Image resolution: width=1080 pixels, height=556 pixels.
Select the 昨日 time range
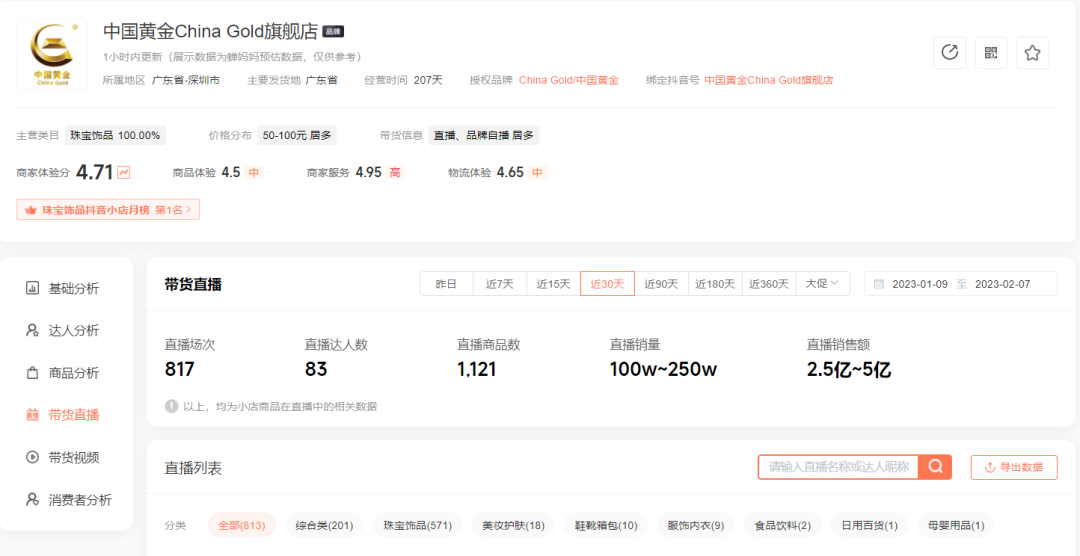tap(446, 284)
